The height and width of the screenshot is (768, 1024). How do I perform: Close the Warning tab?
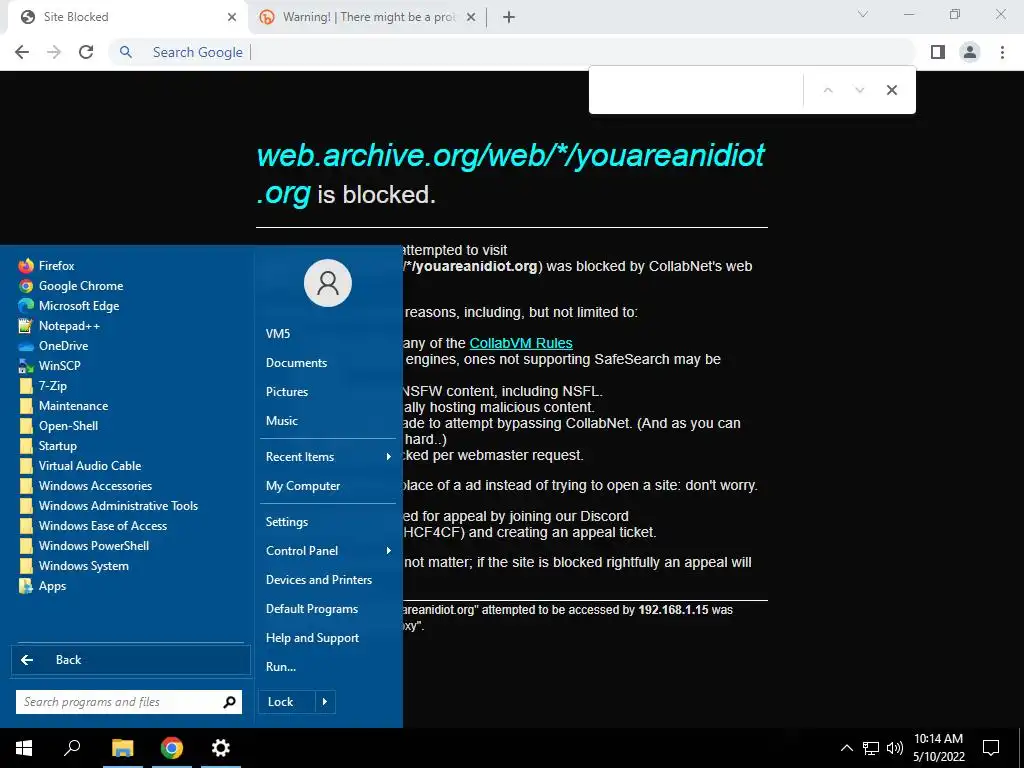point(471,18)
